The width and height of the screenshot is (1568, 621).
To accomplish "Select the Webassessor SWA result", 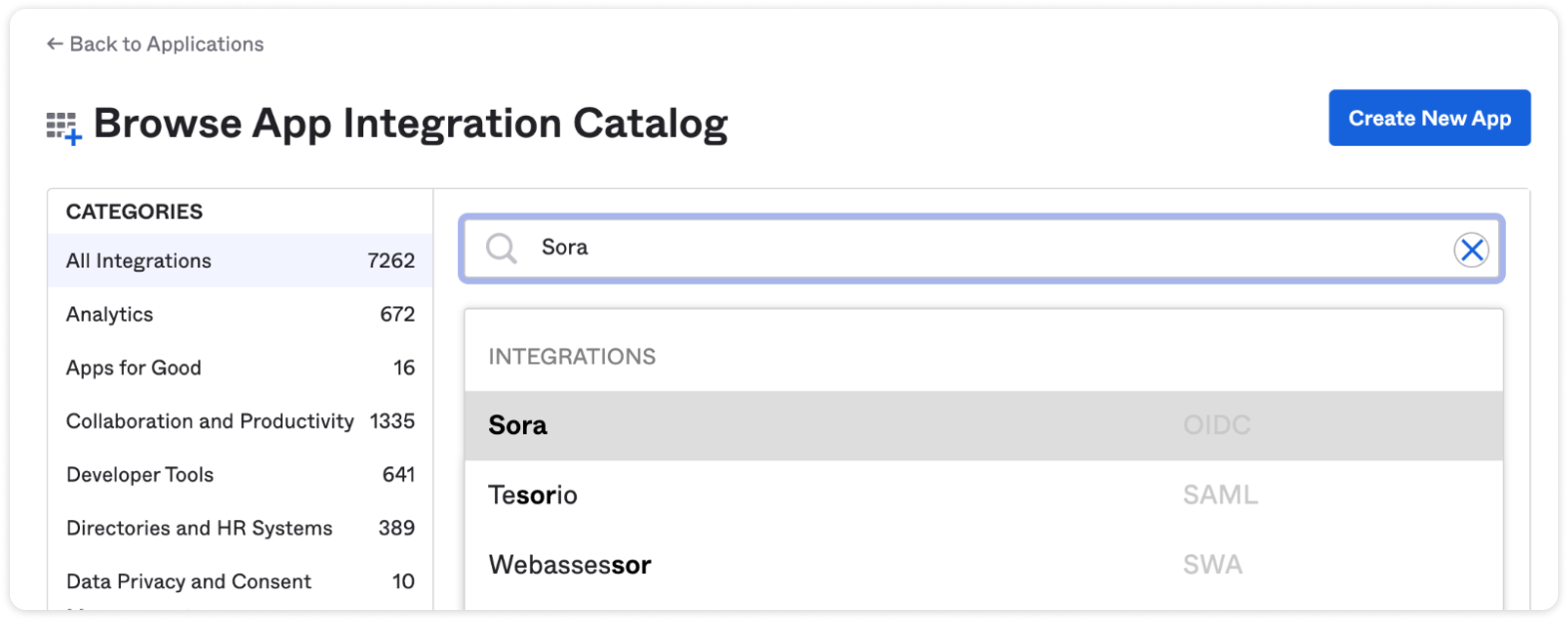I will click(x=983, y=565).
